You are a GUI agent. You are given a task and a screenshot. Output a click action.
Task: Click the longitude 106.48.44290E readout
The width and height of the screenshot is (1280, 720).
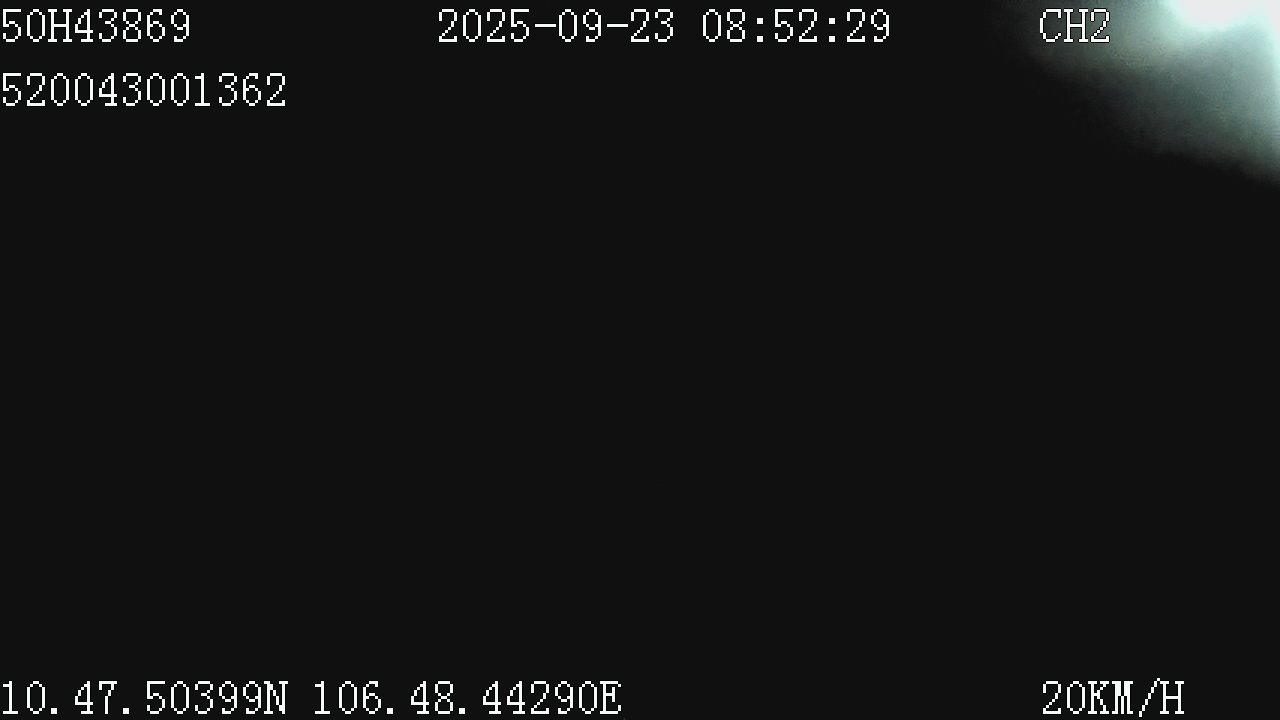click(x=468, y=698)
